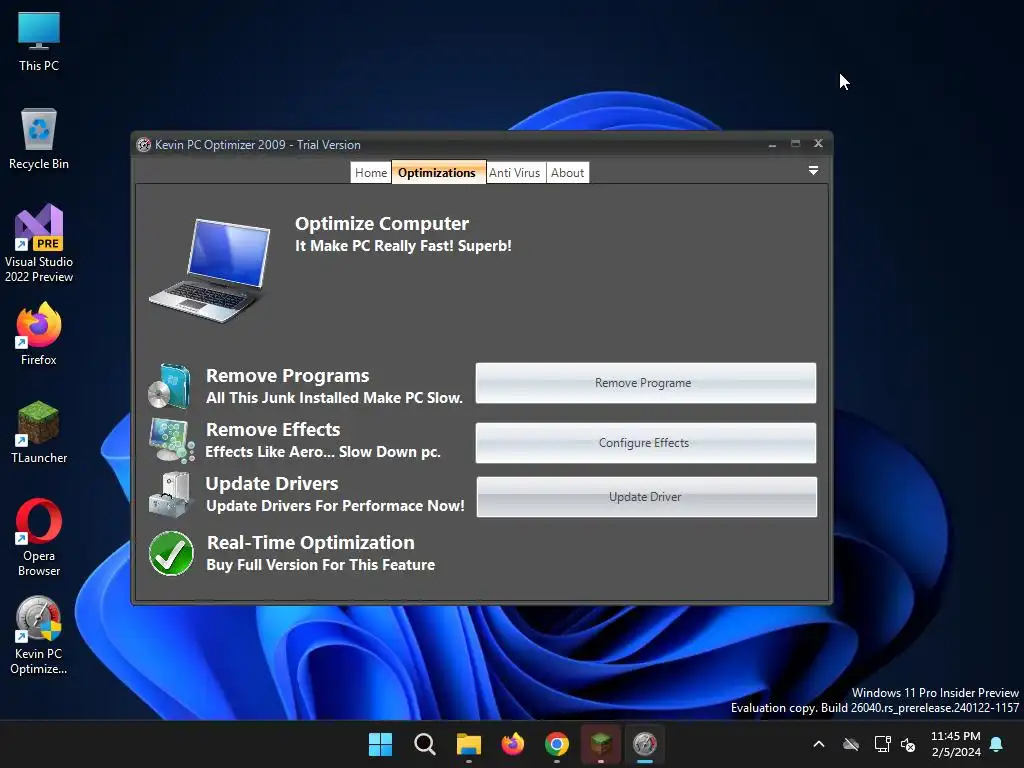Select the Opera Browser desktop shortcut
Image resolution: width=1024 pixels, height=768 pixels.
coord(39,537)
